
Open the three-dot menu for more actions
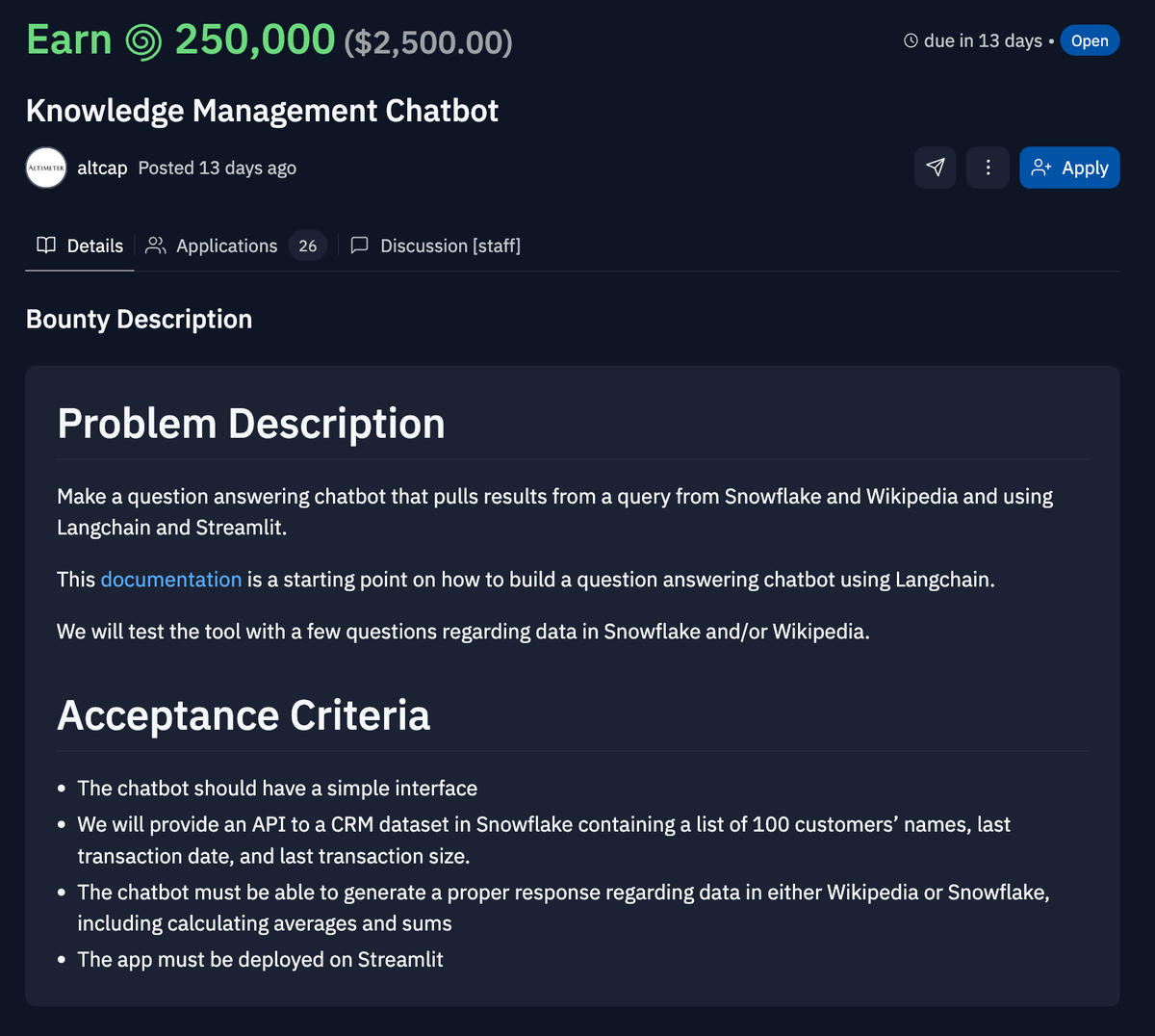click(988, 167)
